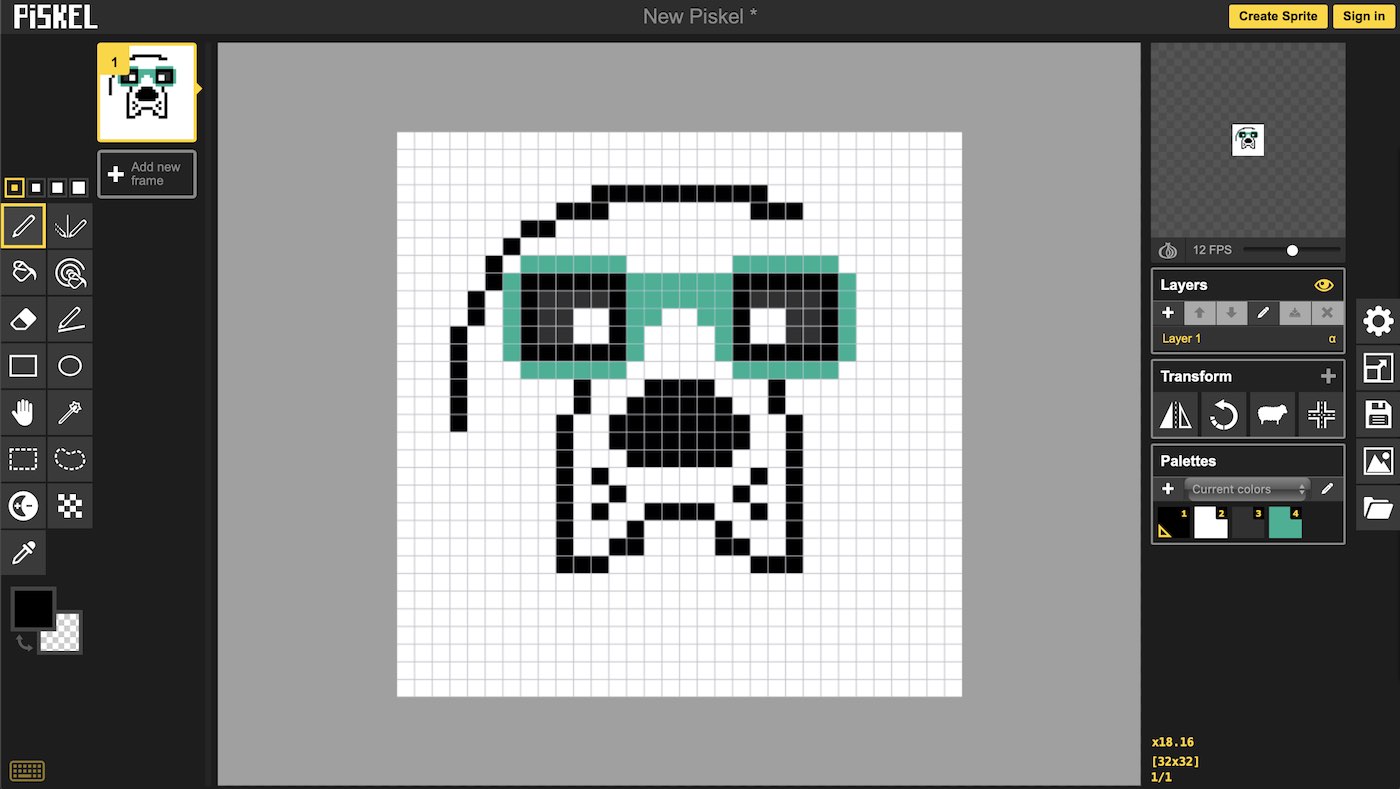Open the Export image panel
The height and width of the screenshot is (789, 1400).
point(1378,461)
